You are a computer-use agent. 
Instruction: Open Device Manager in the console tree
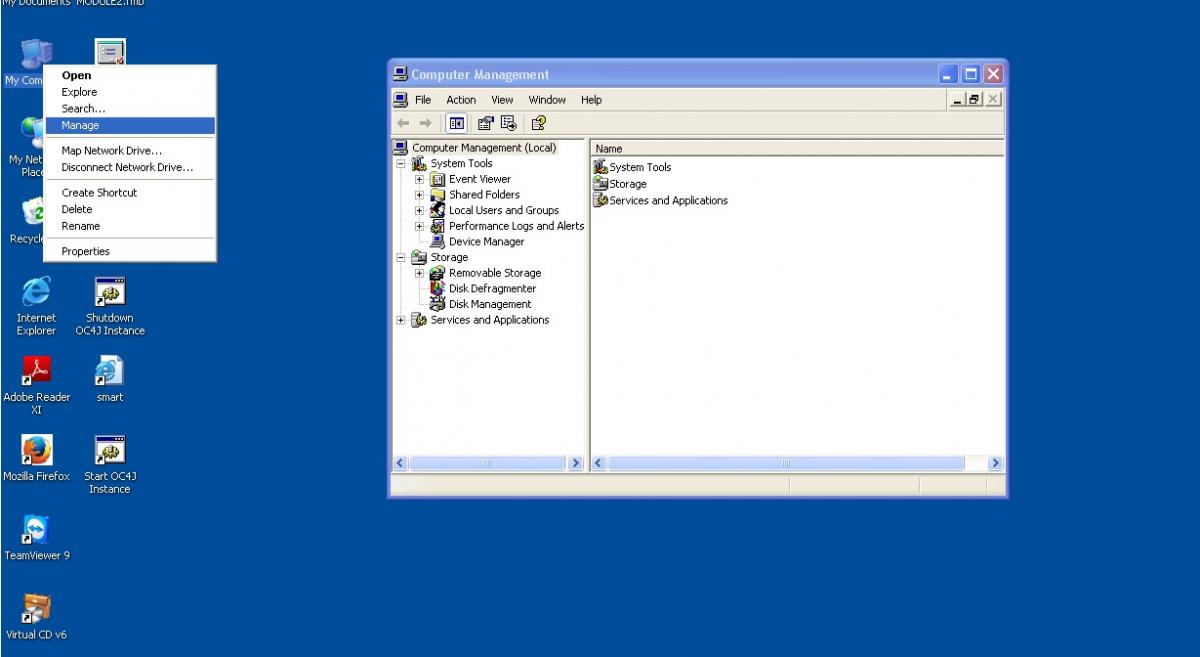coord(486,242)
